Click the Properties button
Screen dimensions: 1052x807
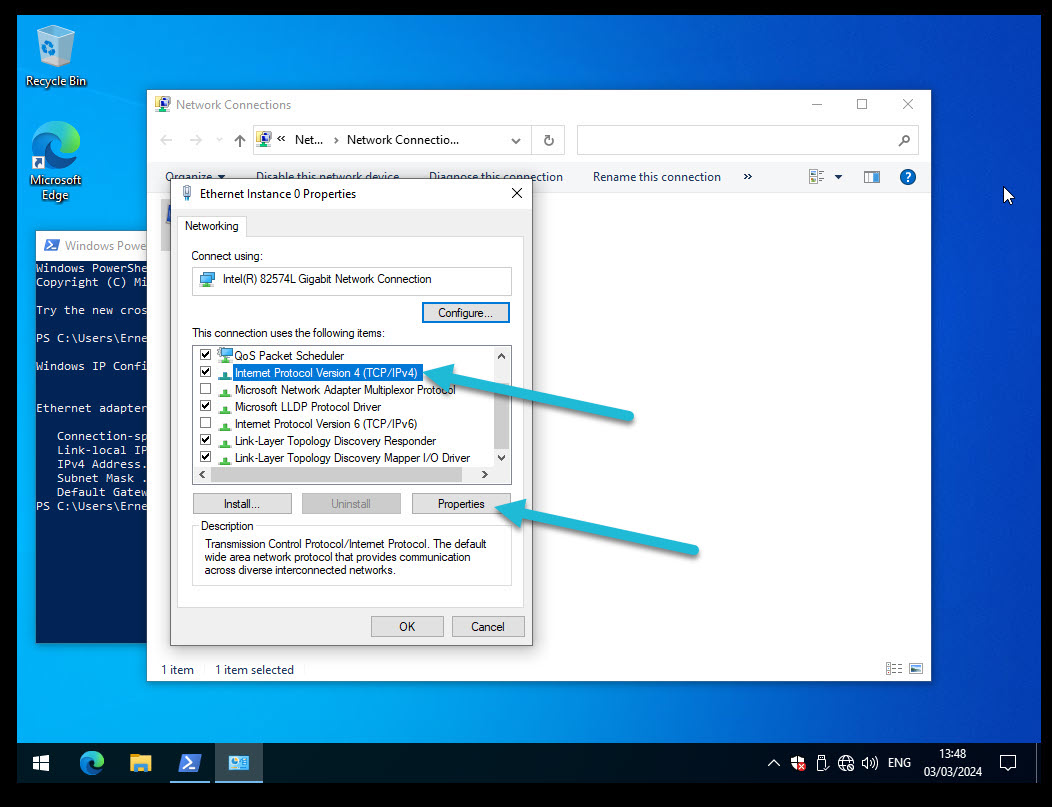(x=460, y=504)
